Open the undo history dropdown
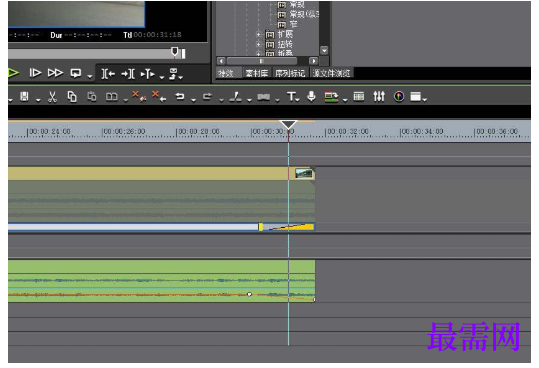 click(193, 100)
